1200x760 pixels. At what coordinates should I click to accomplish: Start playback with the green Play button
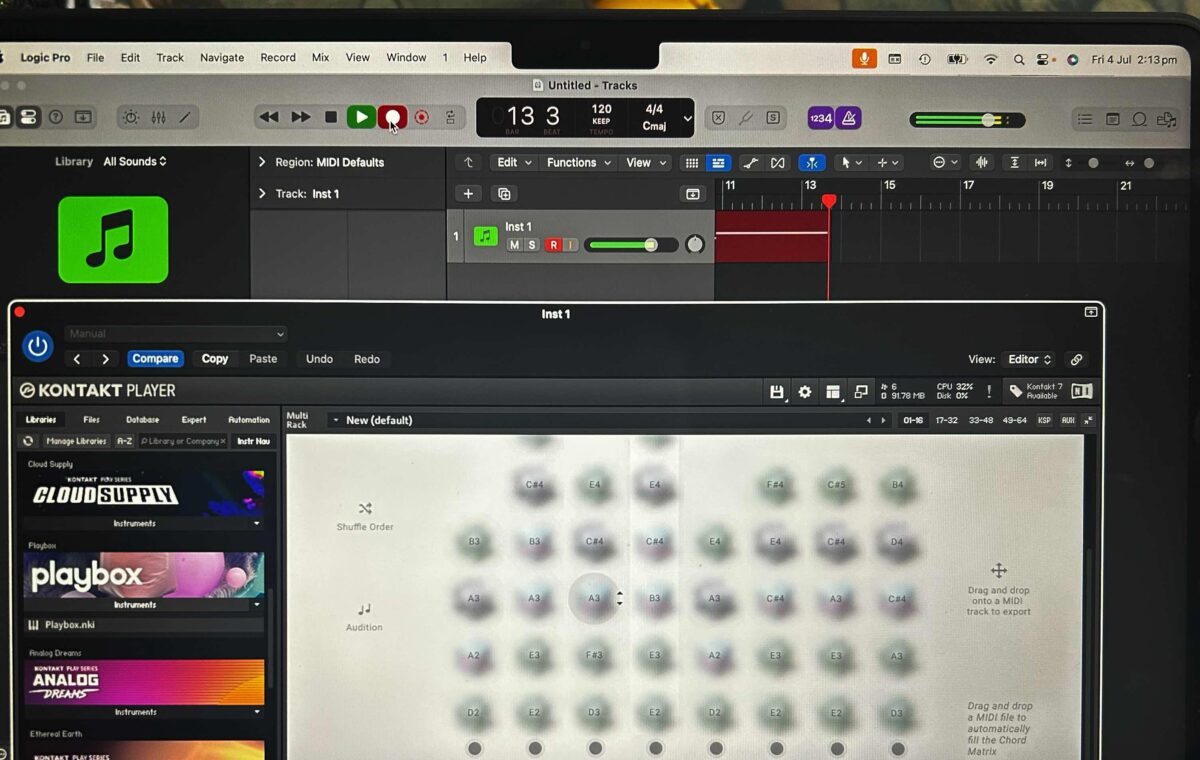coord(361,117)
